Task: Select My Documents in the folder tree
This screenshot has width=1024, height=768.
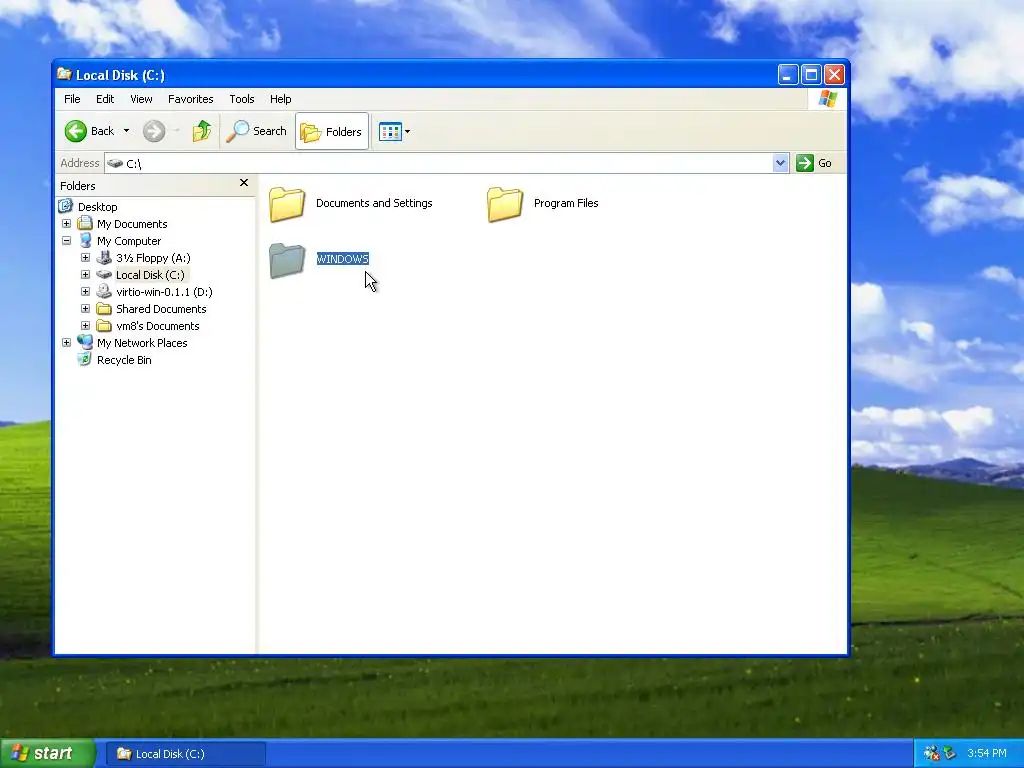Action: coord(132,224)
